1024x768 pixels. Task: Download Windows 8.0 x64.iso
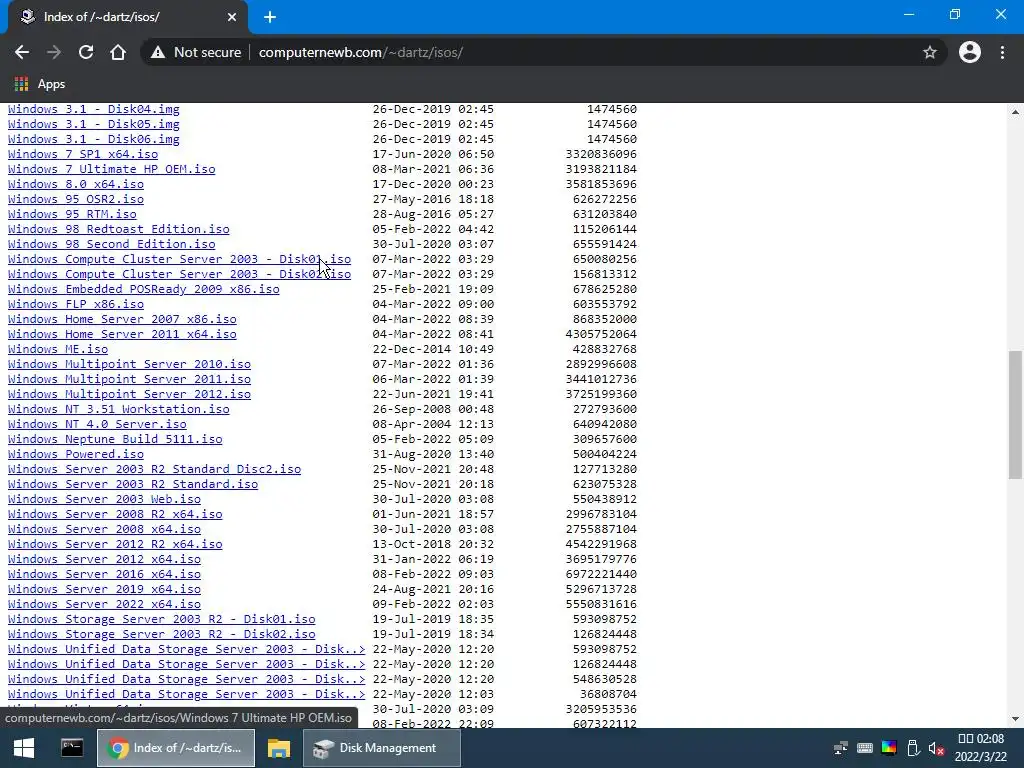(76, 184)
